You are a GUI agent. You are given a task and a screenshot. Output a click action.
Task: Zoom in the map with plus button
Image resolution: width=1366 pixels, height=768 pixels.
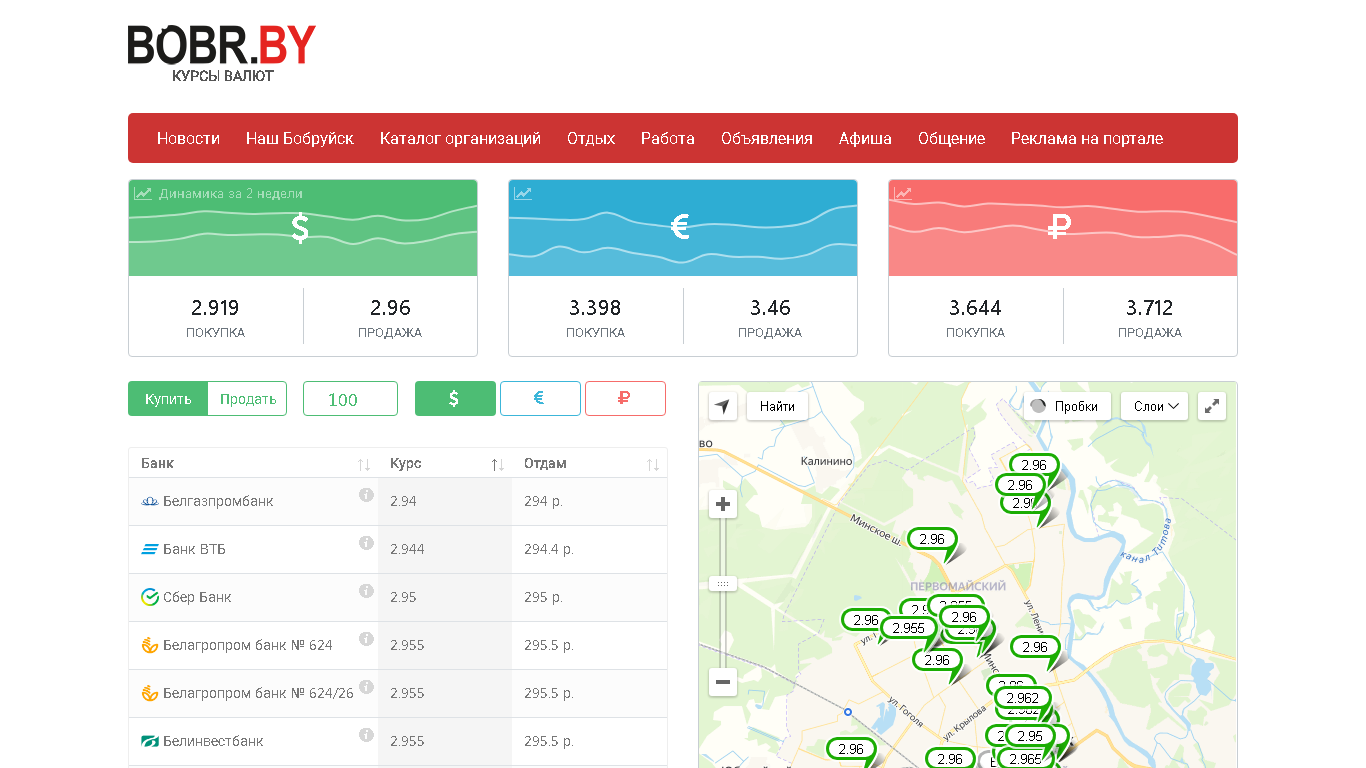723,505
